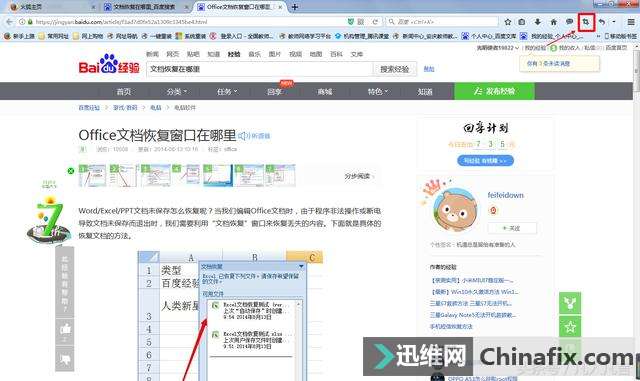The width and height of the screenshot is (640, 381).
Task: Click the bookmark star icon in toolbar
Action: (507, 22)
